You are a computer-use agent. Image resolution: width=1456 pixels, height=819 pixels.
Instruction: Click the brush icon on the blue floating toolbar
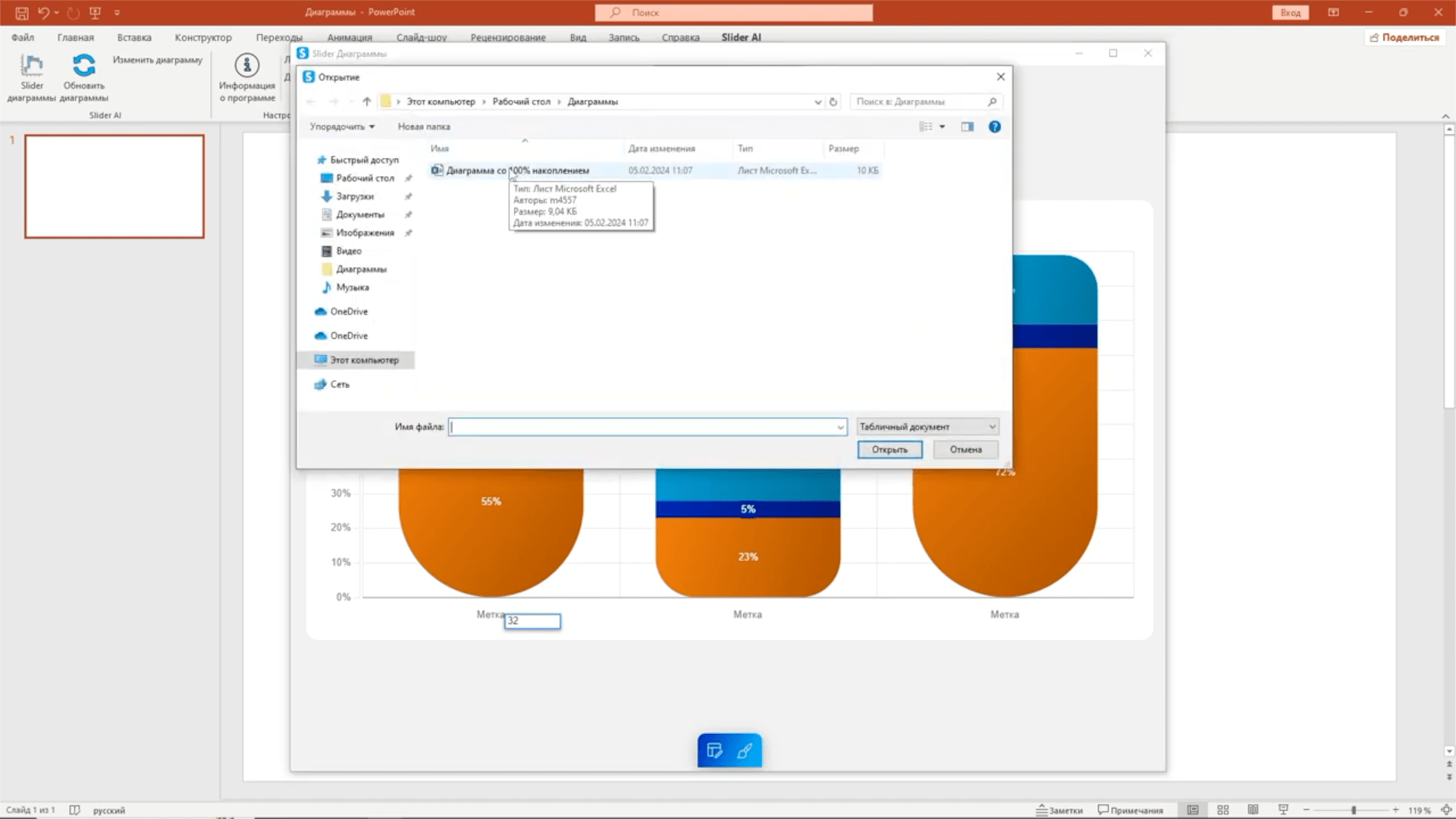745,751
